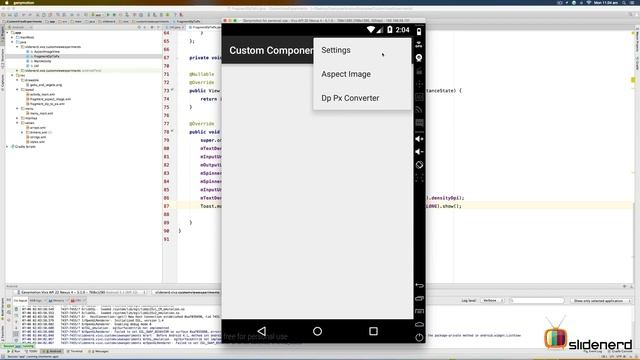Click Genymotion sidebar home button

[x=419, y=324]
